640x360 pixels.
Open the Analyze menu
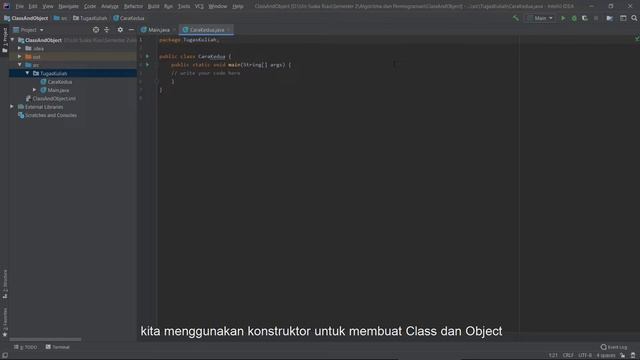pyautogui.click(x=110, y=6)
